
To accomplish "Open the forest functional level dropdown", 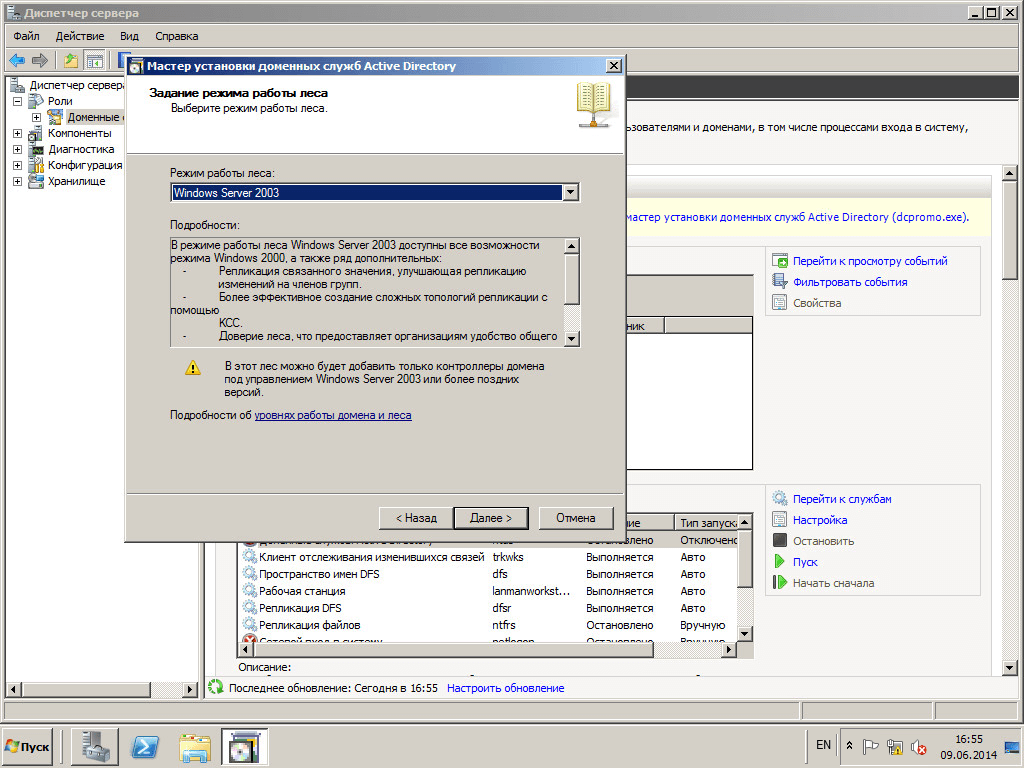I will coord(571,193).
